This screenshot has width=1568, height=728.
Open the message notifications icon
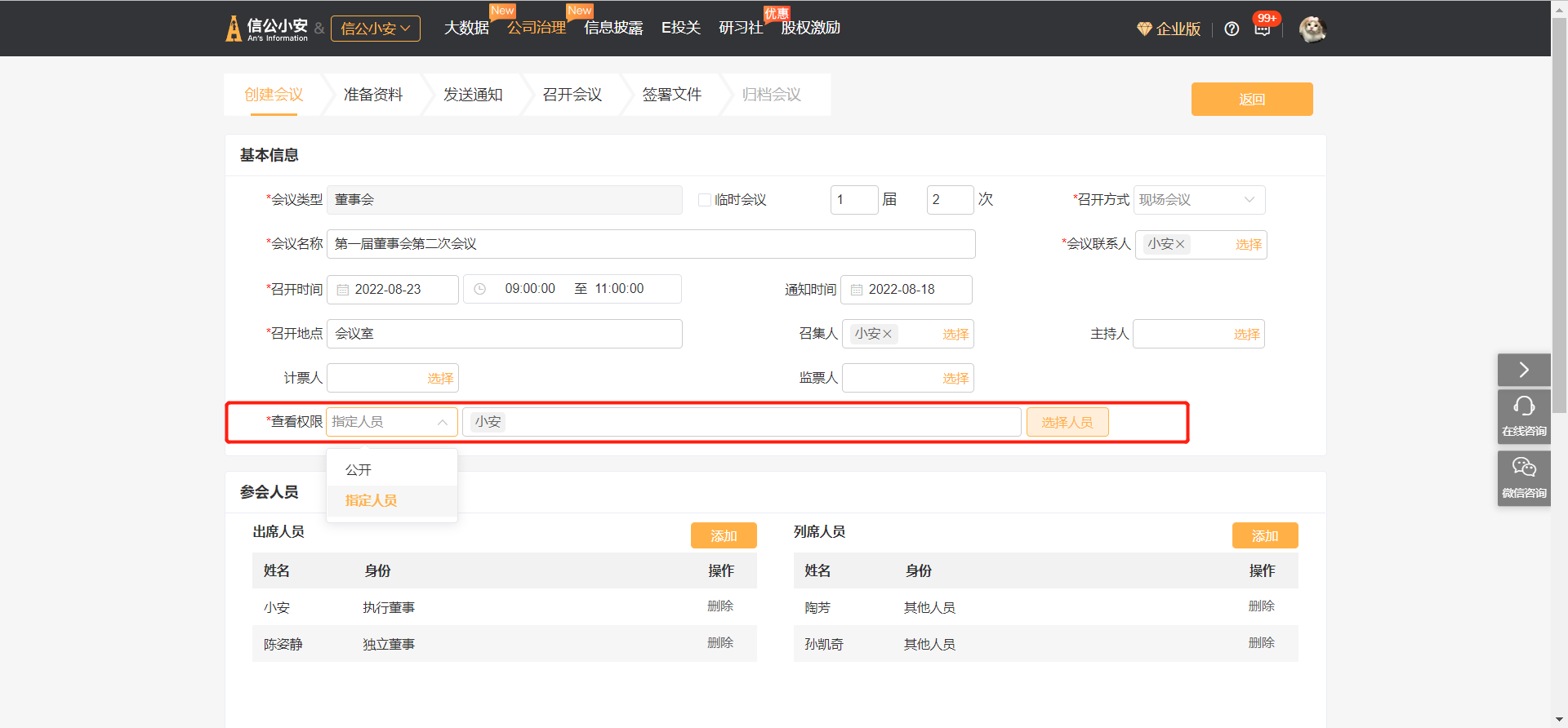pyautogui.click(x=1263, y=29)
